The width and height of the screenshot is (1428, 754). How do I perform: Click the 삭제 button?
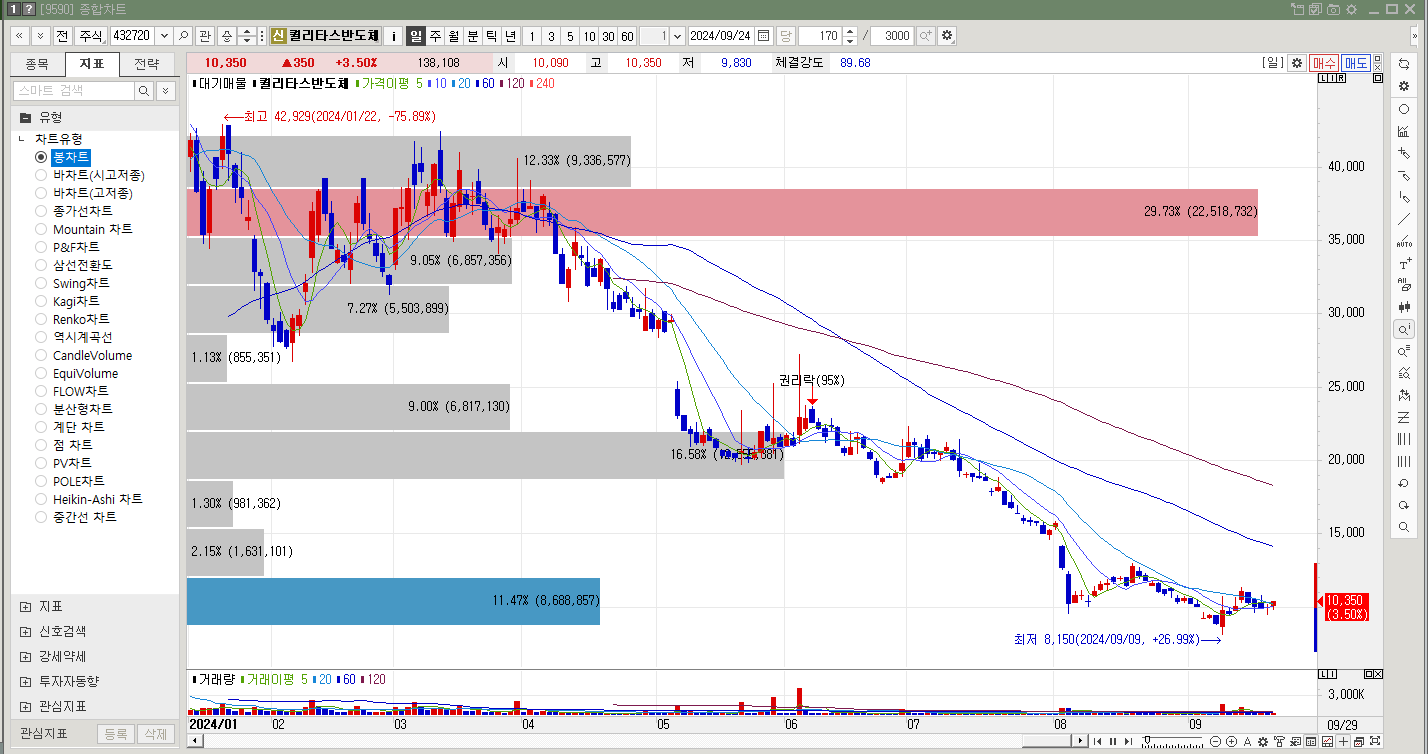155,734
